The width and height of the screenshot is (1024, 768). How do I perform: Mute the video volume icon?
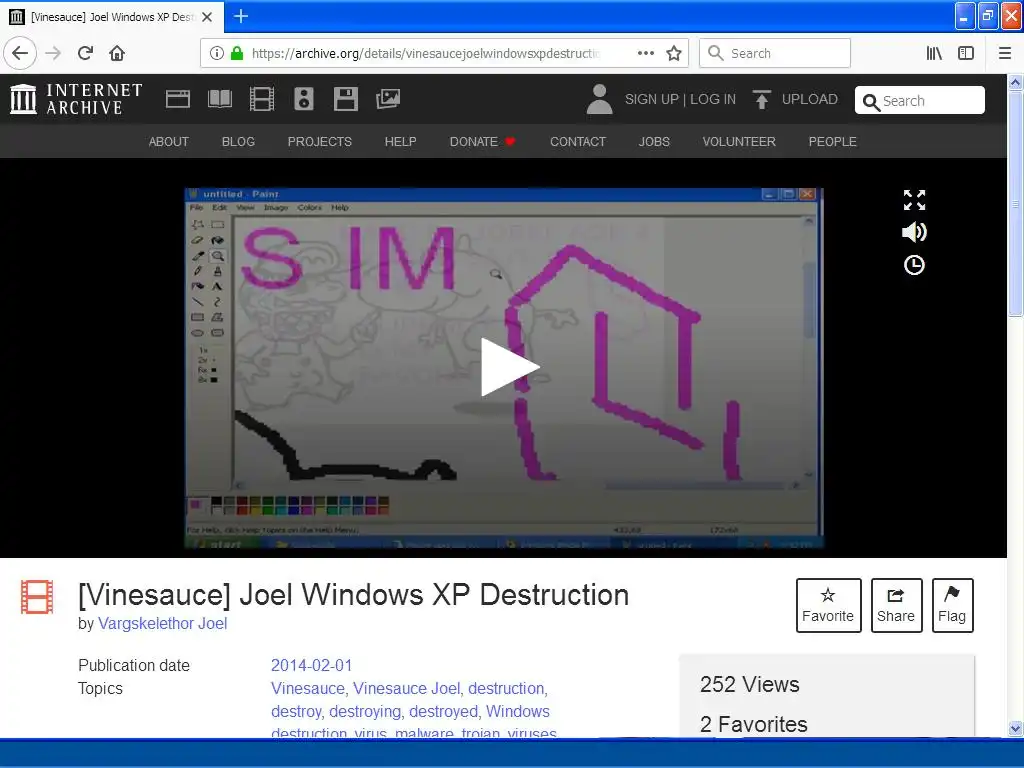[914, 232]
